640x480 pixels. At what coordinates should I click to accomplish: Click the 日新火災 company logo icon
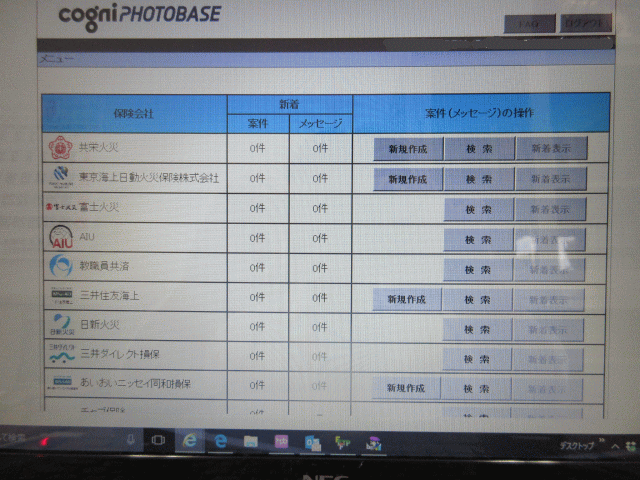(x=62, y=324)
